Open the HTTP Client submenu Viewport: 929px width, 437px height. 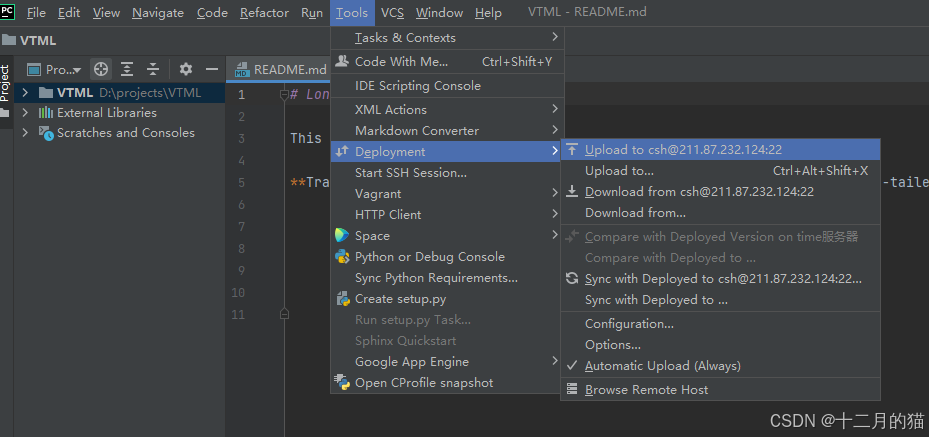click(x=447, y=214)
